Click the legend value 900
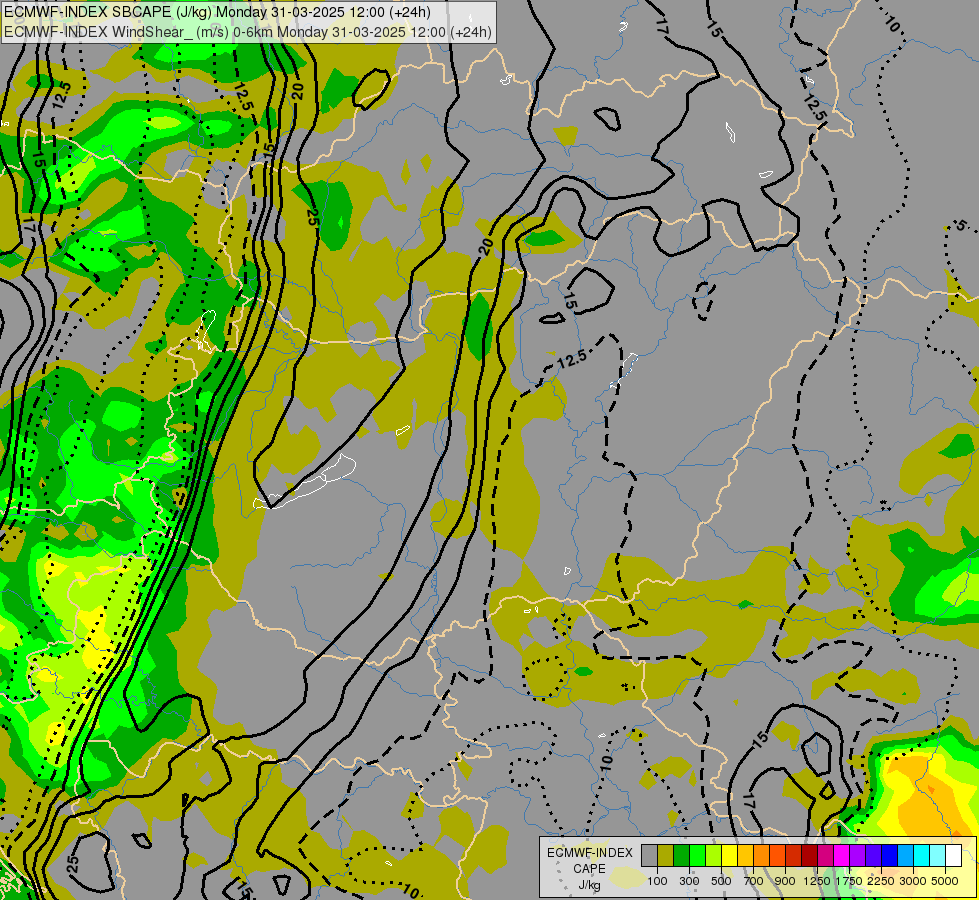The height and width of the screenshot is (900, 979). 785,881
